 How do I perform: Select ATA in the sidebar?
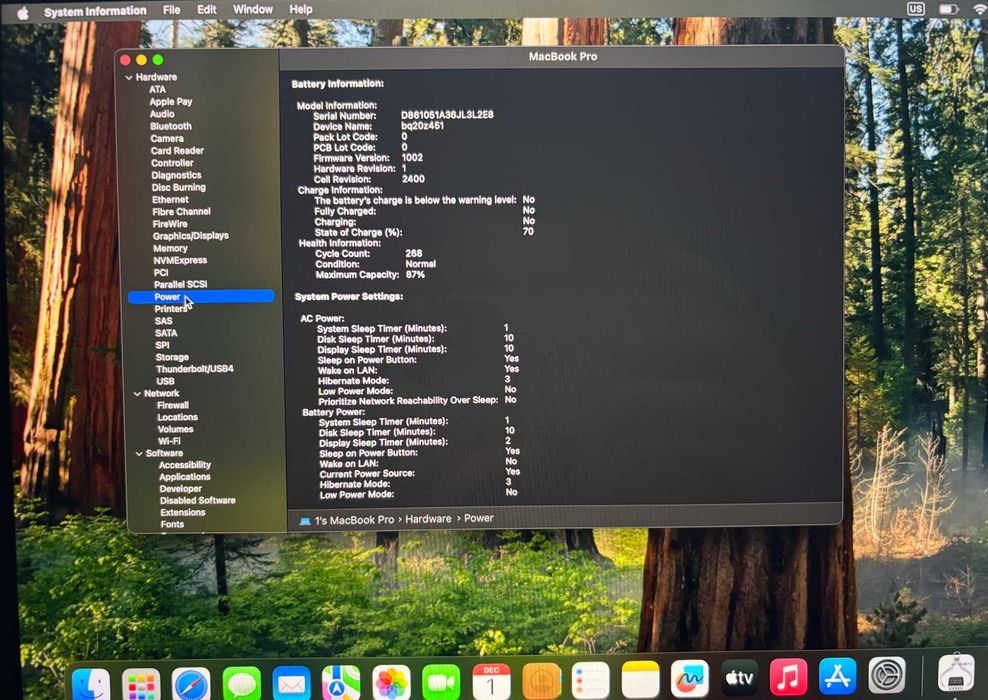click(x=158, y=89)
